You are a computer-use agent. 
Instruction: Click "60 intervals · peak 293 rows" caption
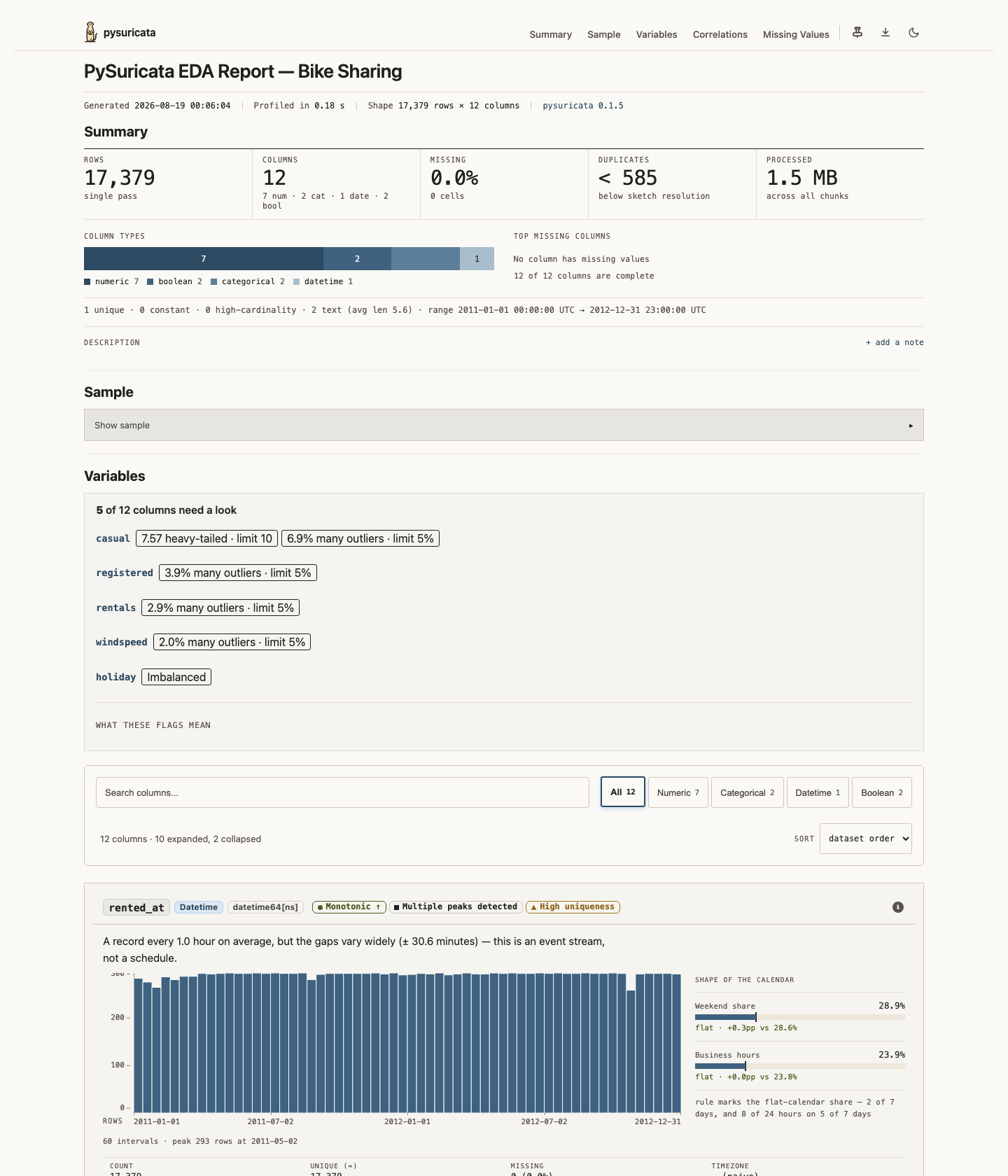(x=200, y=1141)
